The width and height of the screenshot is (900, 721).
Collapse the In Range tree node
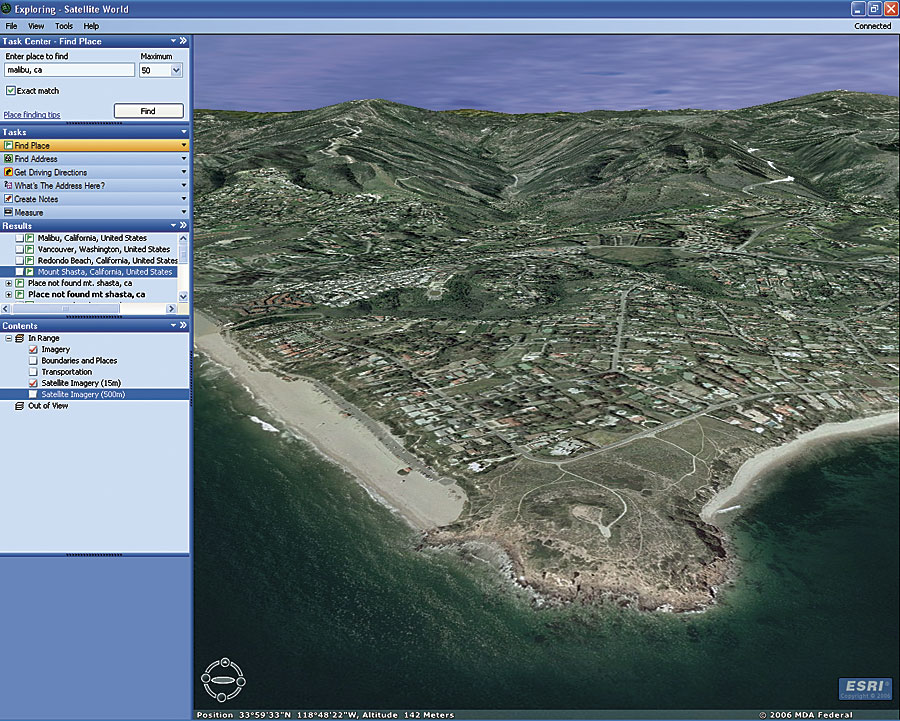(x=8, y=338)
